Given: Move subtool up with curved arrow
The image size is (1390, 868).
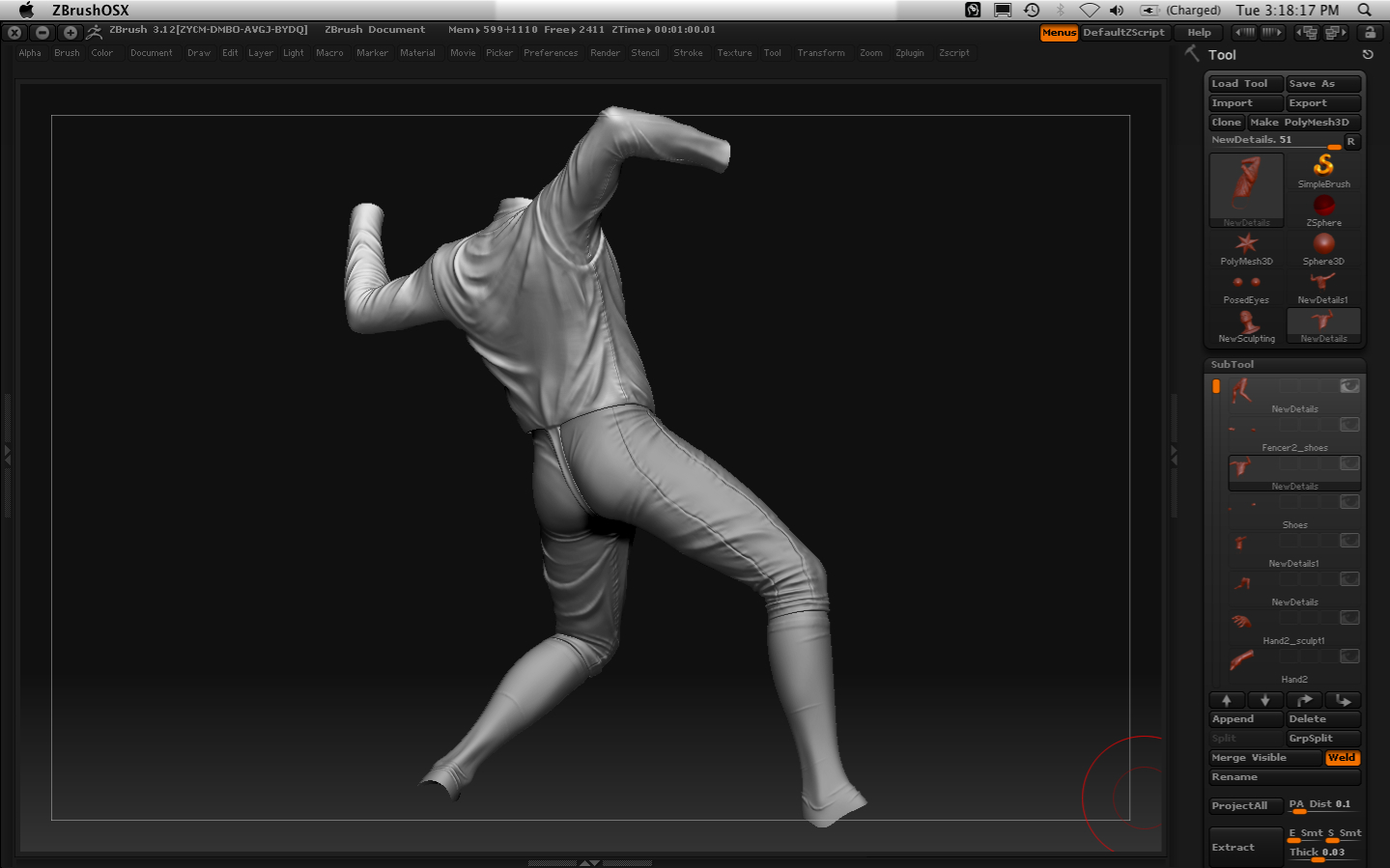Looking at the screenshot, I should coord(1304,700).
